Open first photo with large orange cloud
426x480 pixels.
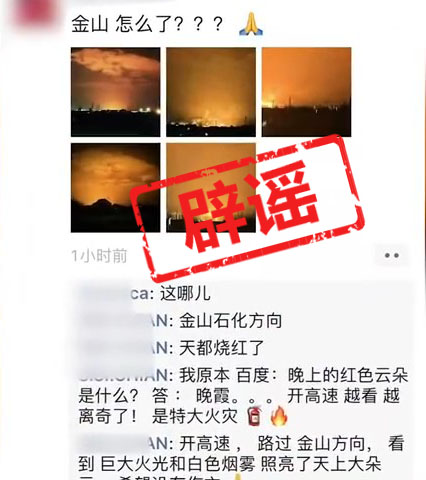tap(116, 92)
